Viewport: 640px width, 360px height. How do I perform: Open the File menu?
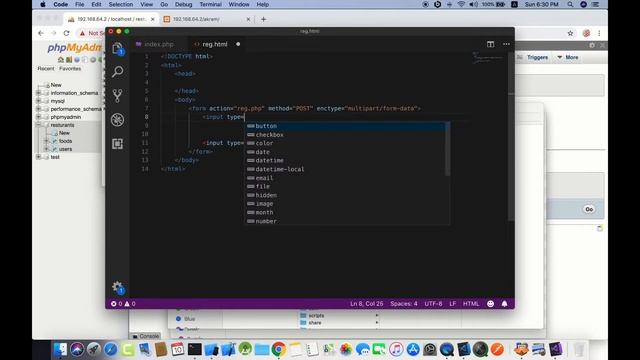pos(80,4)
